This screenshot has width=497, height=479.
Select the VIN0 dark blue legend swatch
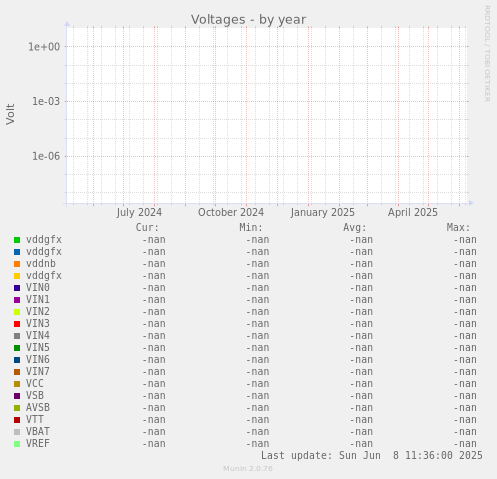17,288
